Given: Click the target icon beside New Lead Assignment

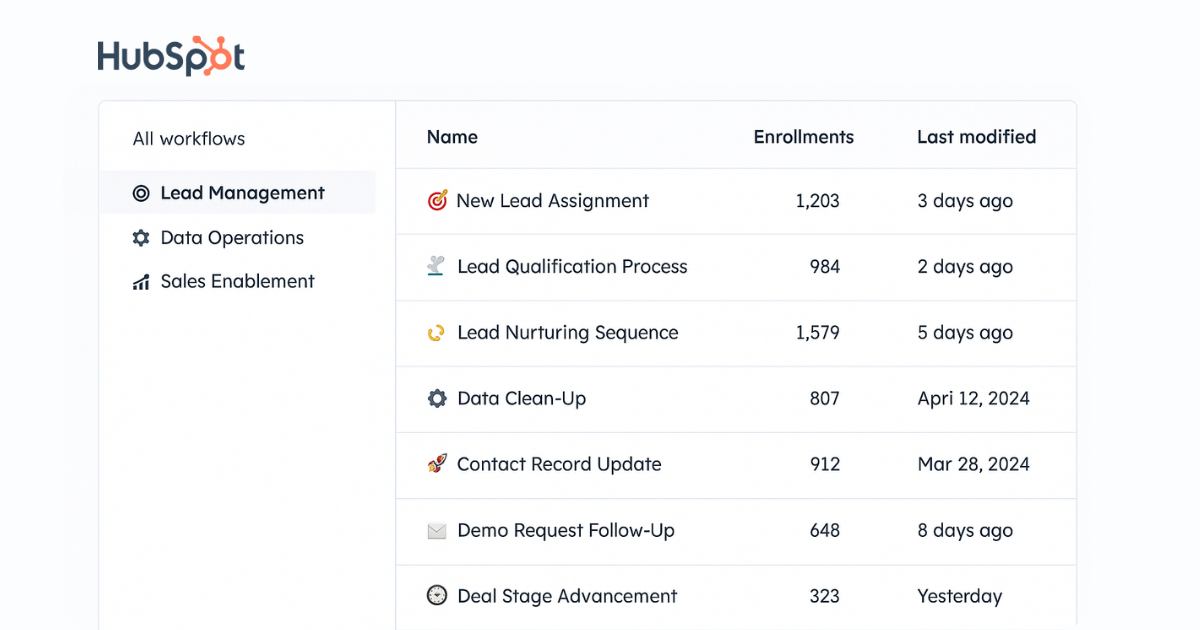Looking at the screenshot, I should tap(437, 201).
